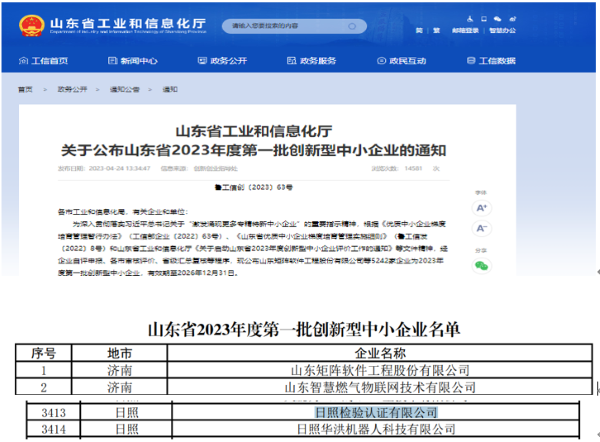Click the article title about 2023年度第一批创新型中小企业
Viewport: 600px width, 442px height.
coord(254,150)
